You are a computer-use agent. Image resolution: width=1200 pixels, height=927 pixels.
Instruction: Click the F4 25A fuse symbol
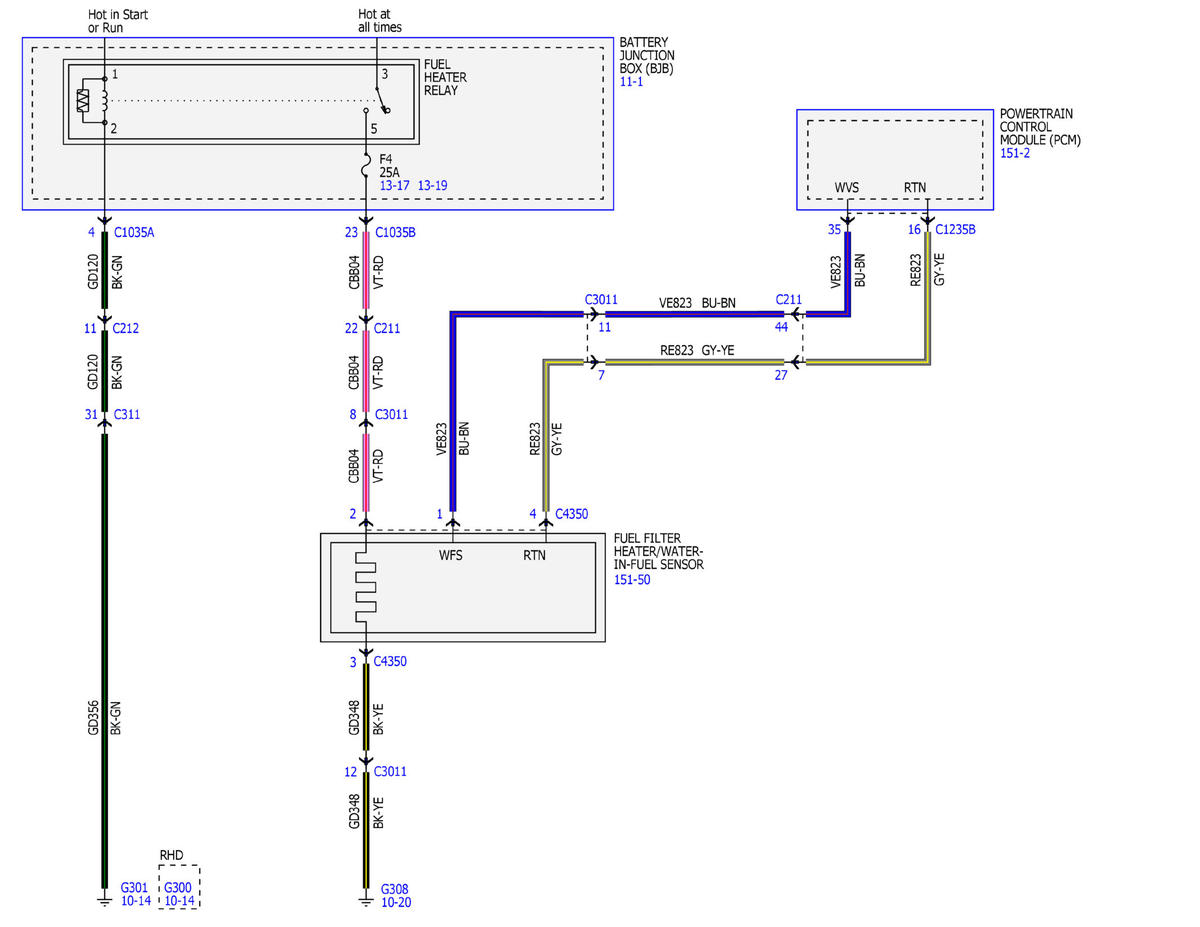tap(366, 172)
